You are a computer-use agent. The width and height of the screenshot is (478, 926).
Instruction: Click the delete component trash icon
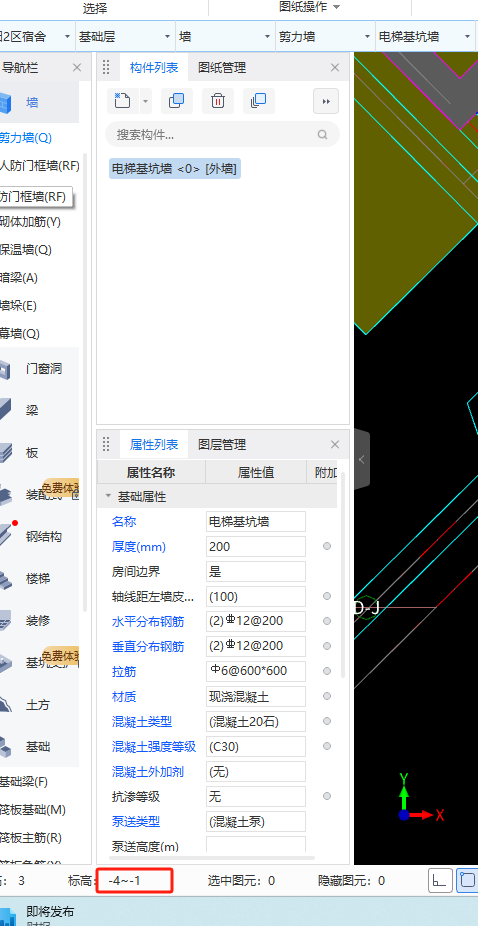click(x=217, y=101)
